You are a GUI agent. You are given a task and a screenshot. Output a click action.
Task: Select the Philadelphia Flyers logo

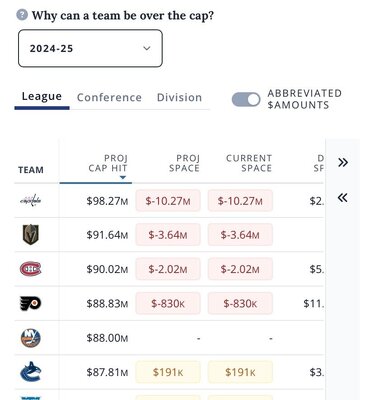pyautogui.click(x=31, y=303)
